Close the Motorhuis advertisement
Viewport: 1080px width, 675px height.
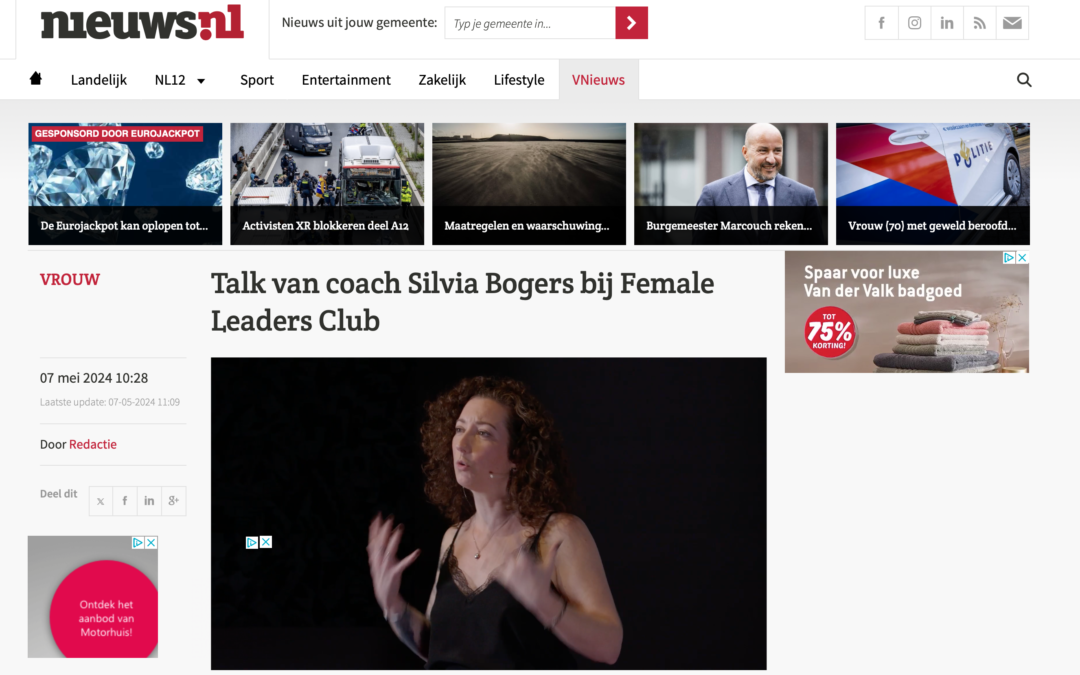tap(151, 543)
